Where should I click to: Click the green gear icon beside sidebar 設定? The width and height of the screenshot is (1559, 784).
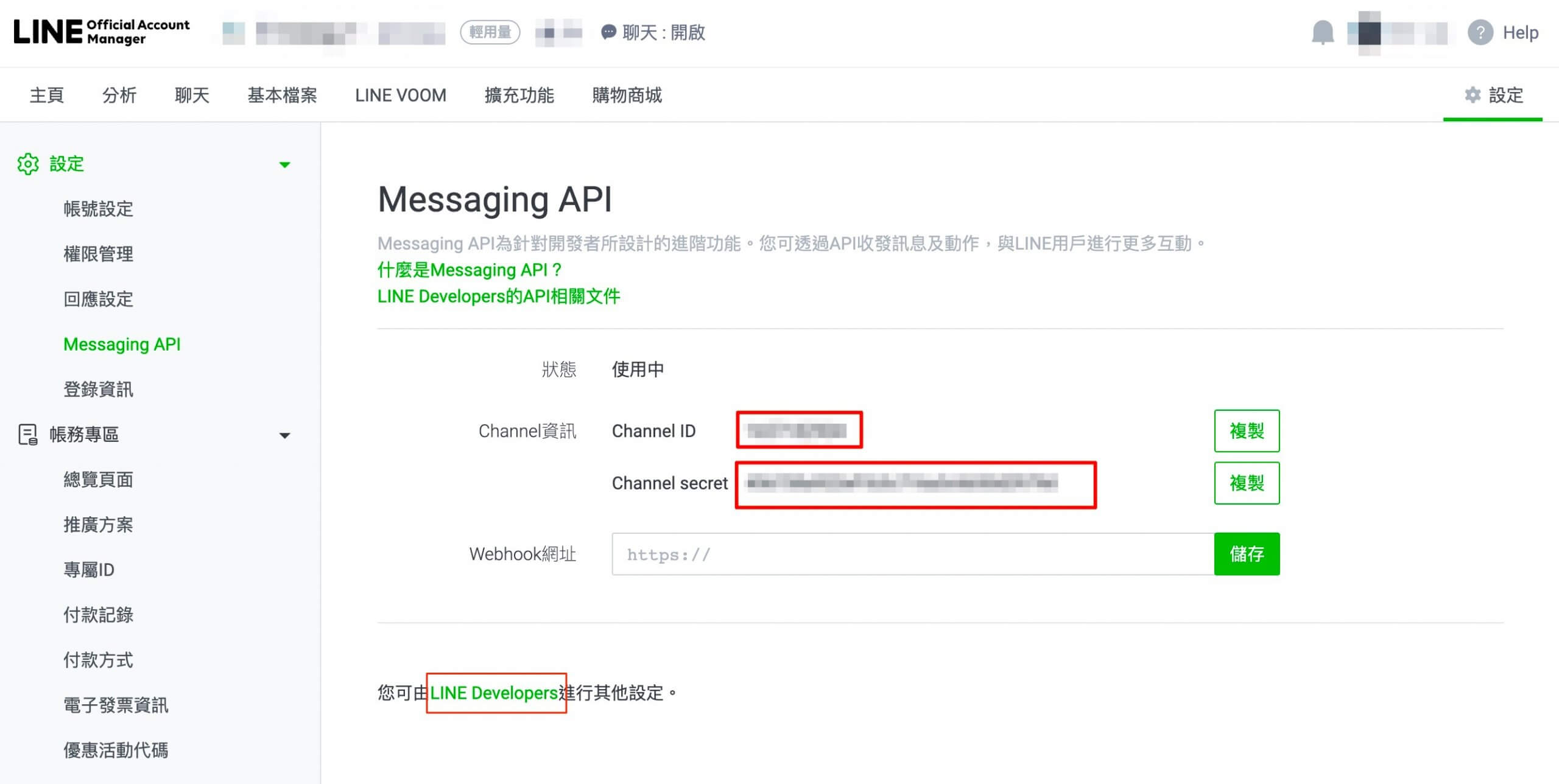click(28, 164)
